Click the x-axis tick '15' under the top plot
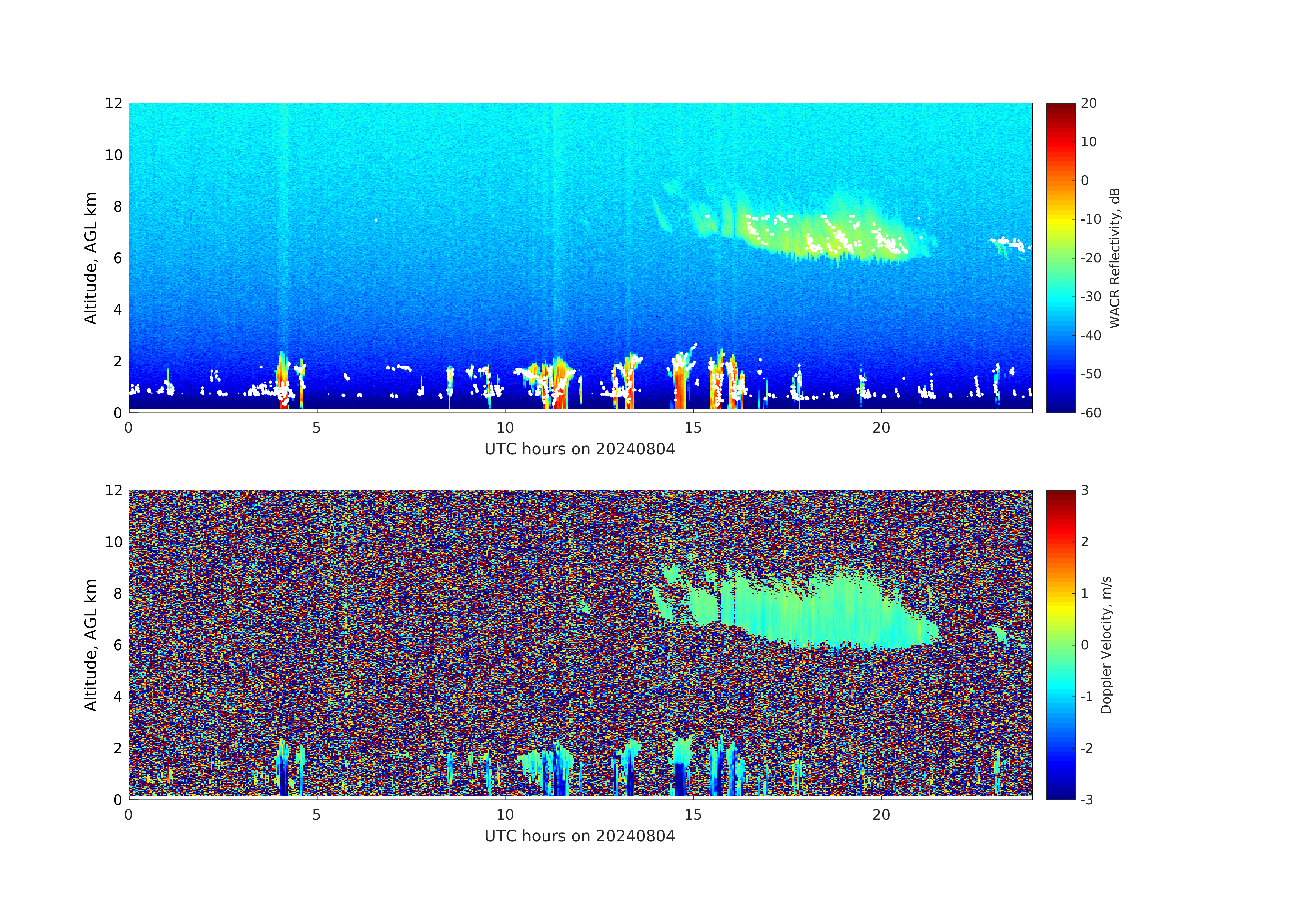1316x903 pixels. (x=693, y=428)
